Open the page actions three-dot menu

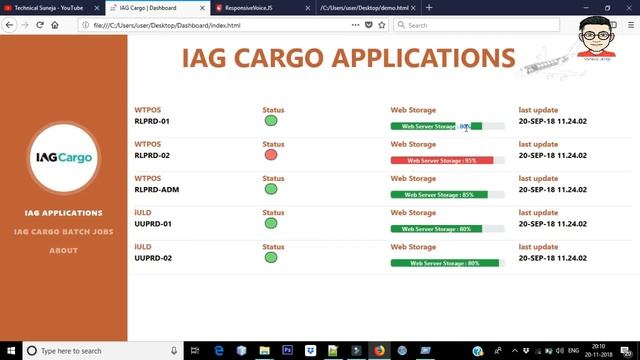click(356, 25)
